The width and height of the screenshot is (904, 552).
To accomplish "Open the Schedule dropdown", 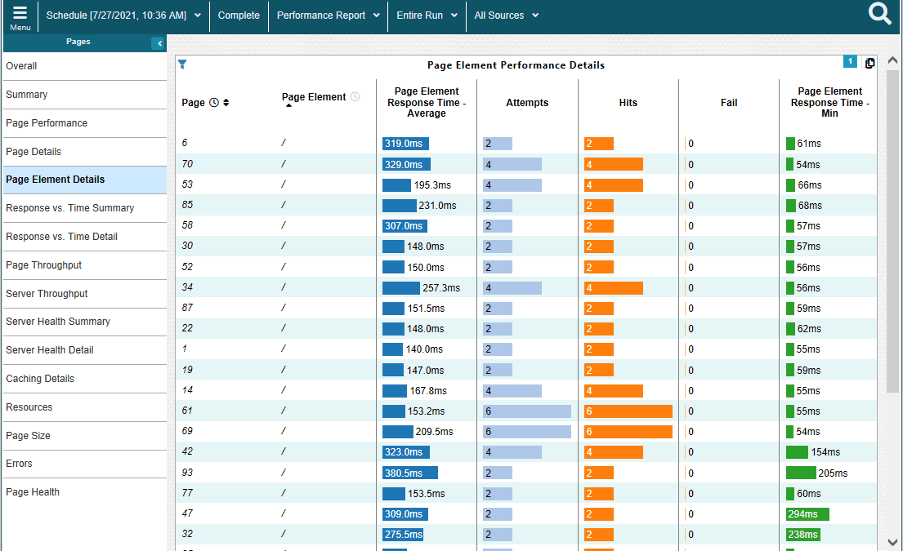I will pyautogui.click(x=123, y=16).
